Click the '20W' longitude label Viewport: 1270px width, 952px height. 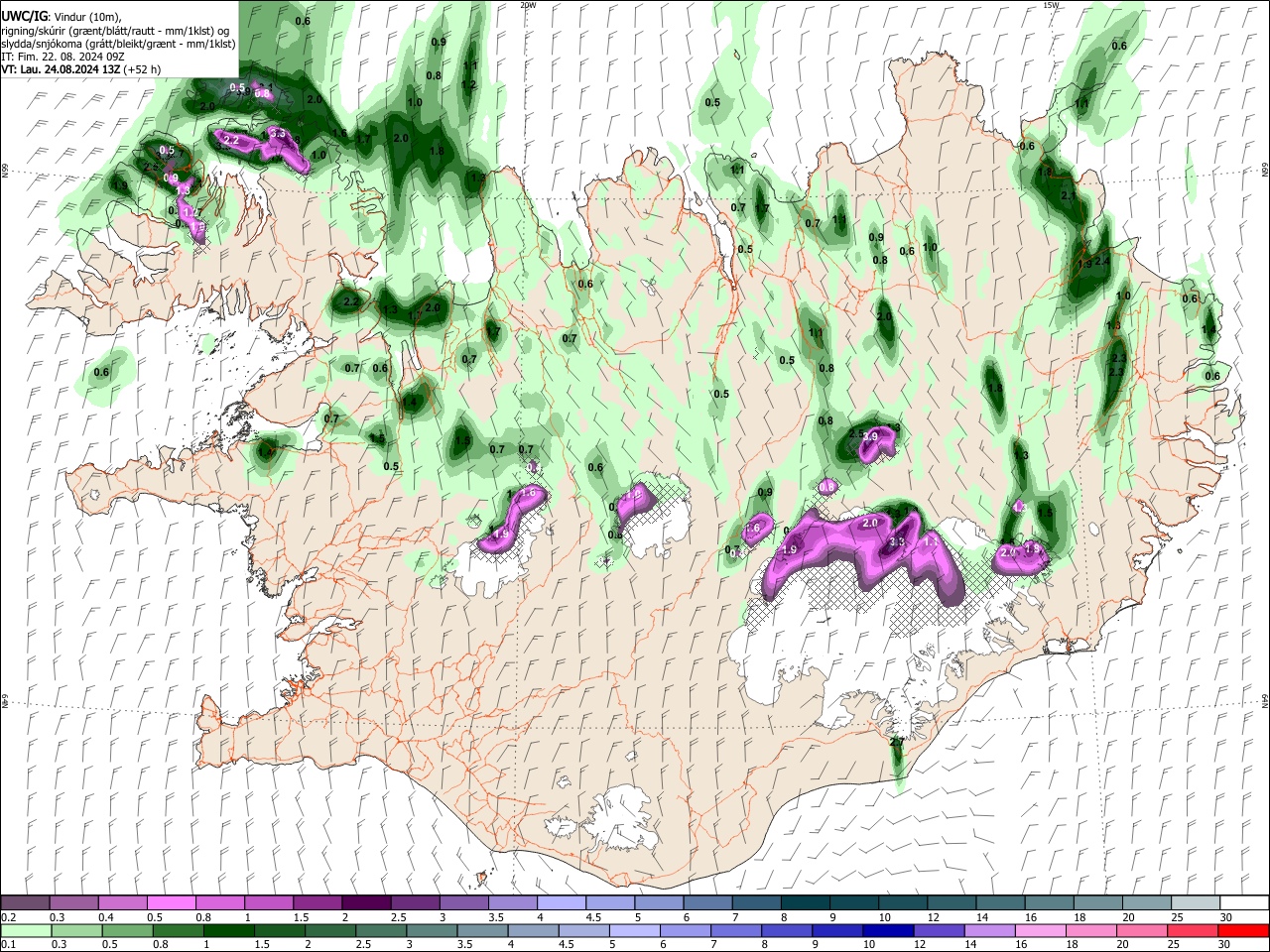[x=528, y=5]
